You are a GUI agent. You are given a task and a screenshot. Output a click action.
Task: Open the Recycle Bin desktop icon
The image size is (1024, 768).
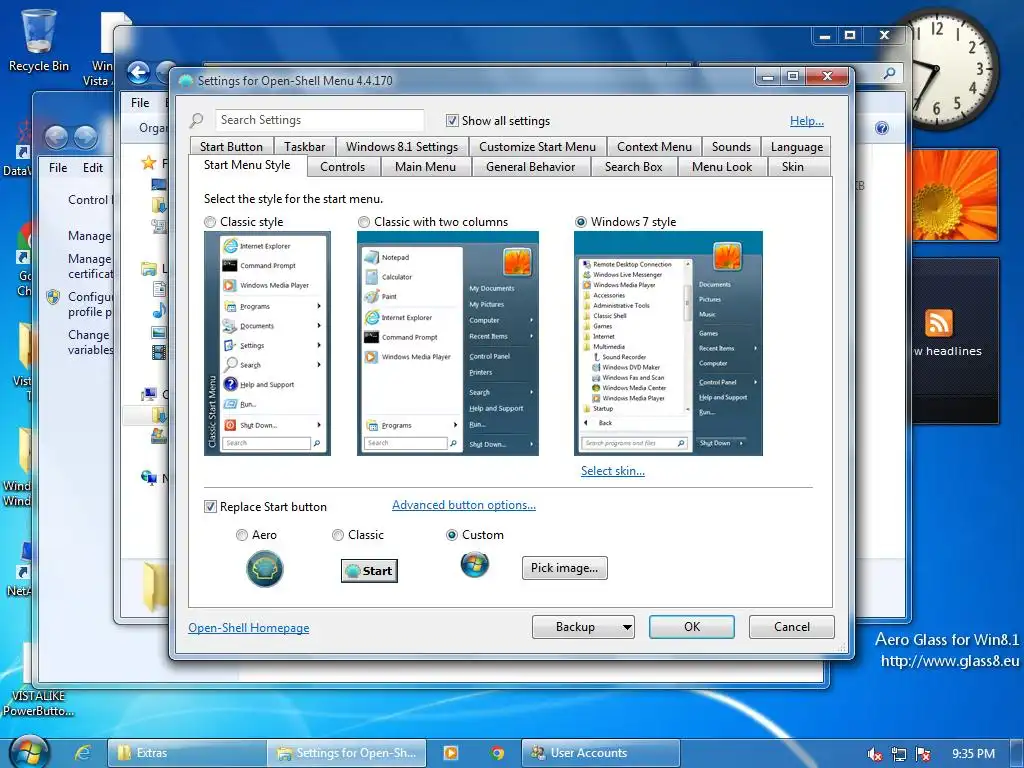coord(39,40)
